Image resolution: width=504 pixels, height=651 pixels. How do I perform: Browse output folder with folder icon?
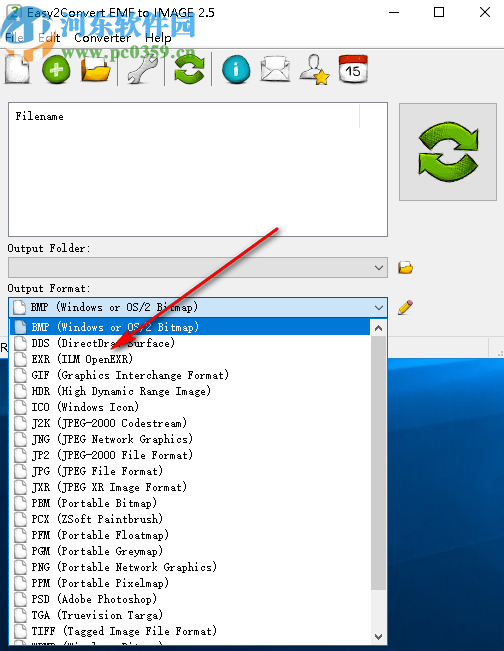(x=405, y=267)
